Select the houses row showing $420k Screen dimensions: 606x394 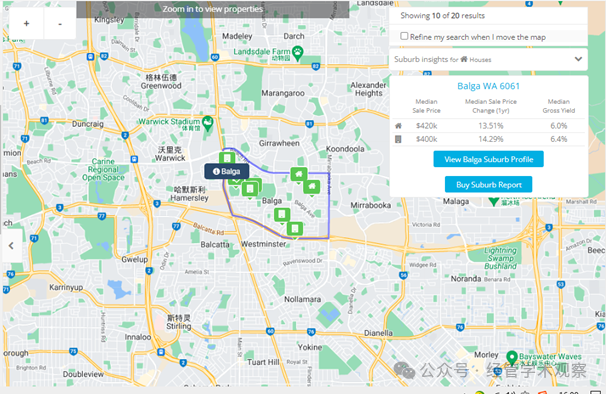pyautogui.click(x=489, y=126)
